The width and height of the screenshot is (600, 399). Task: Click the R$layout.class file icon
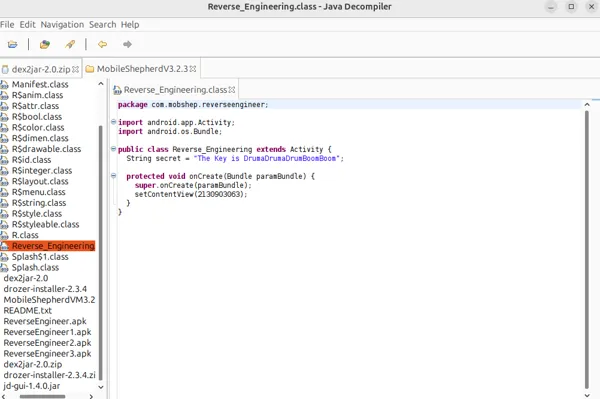click(5, 181)
